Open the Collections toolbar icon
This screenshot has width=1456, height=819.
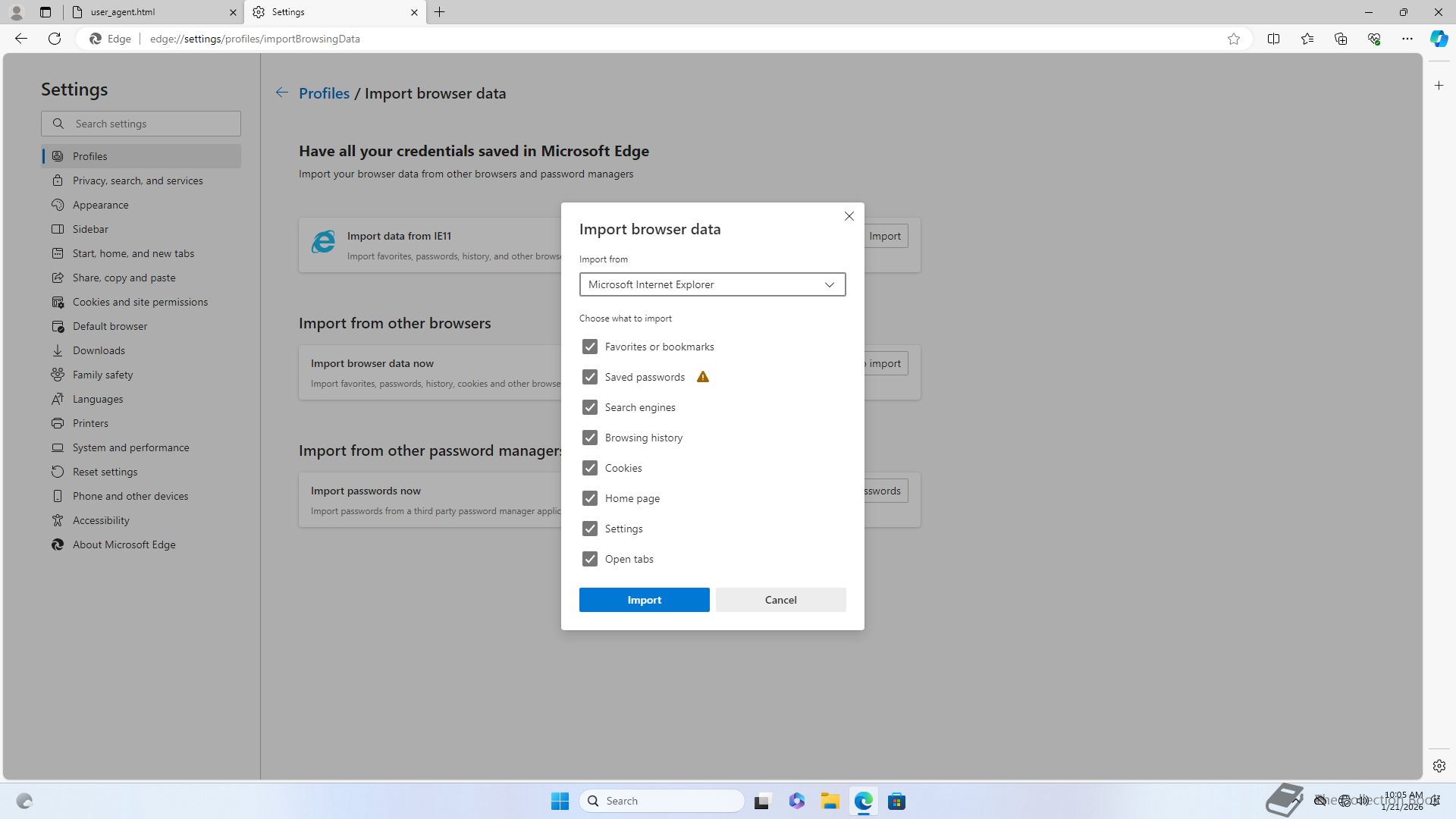coord(1340,39)
